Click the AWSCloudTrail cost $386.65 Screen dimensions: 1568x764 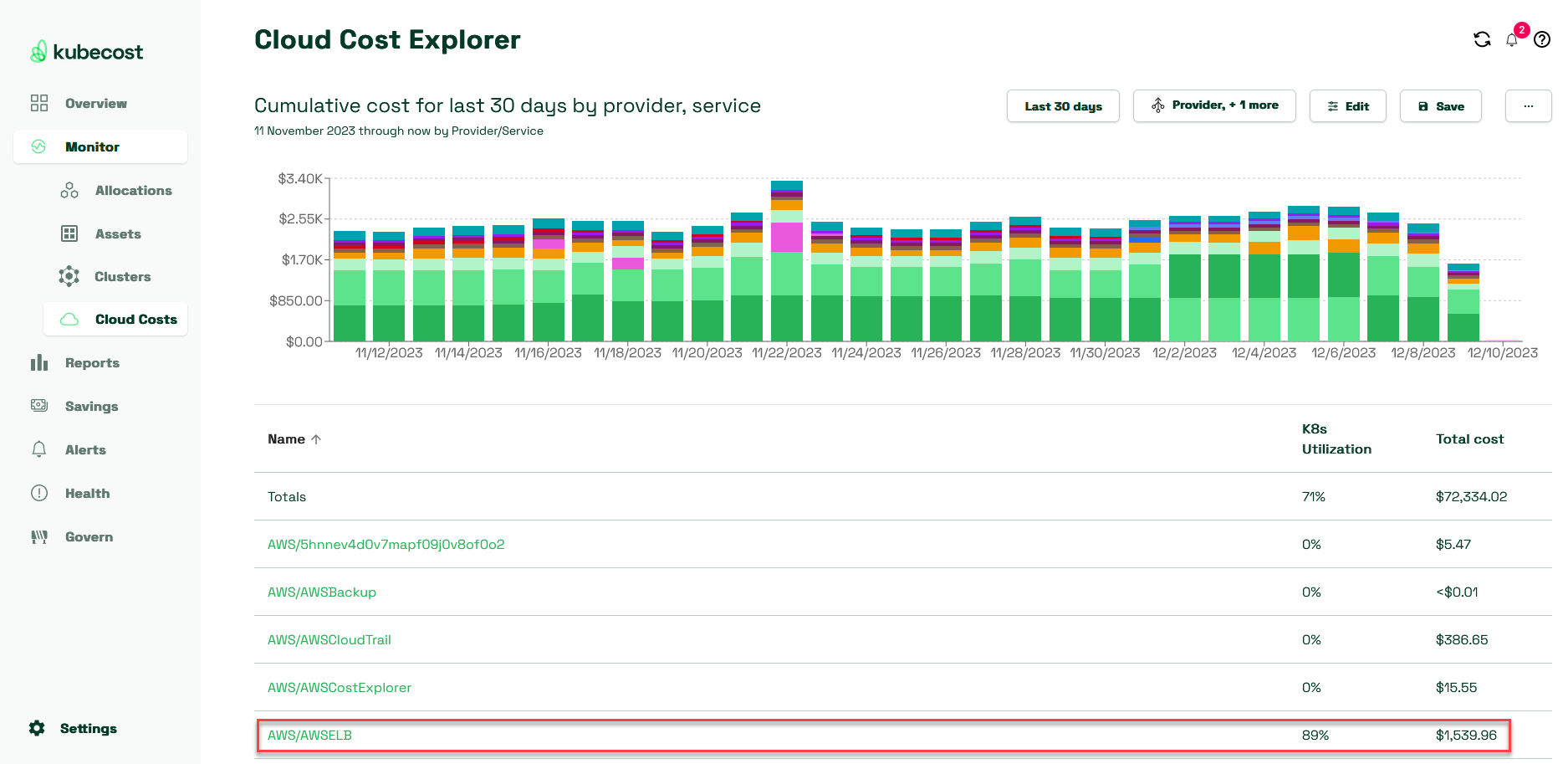(1462, 639)
